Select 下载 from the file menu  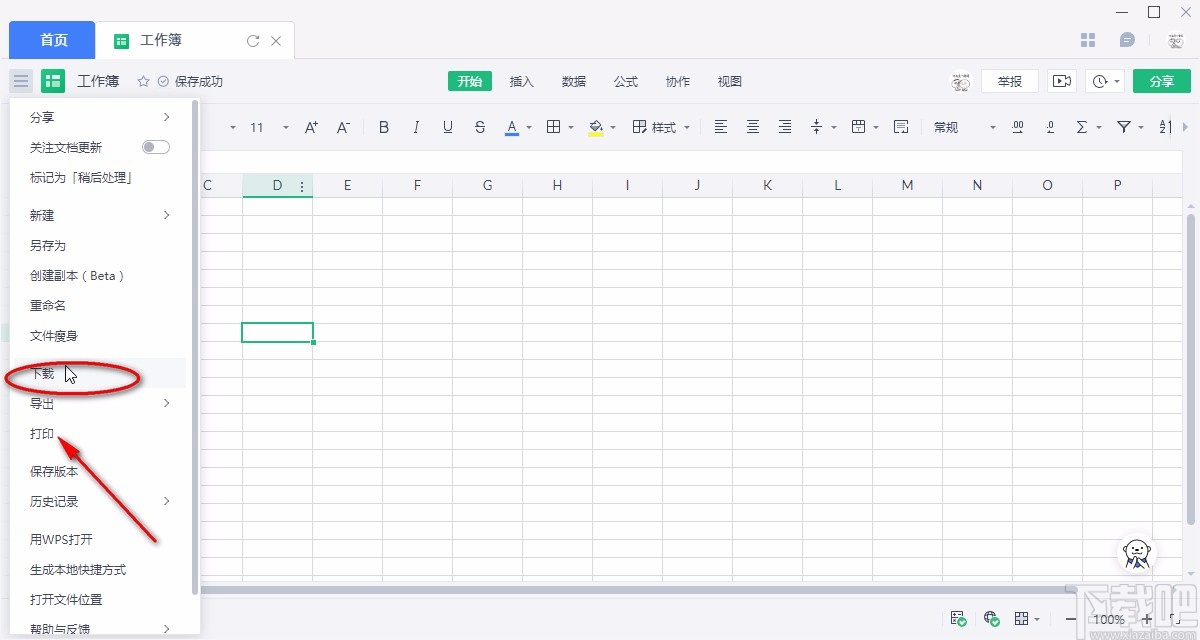point(43,374)
